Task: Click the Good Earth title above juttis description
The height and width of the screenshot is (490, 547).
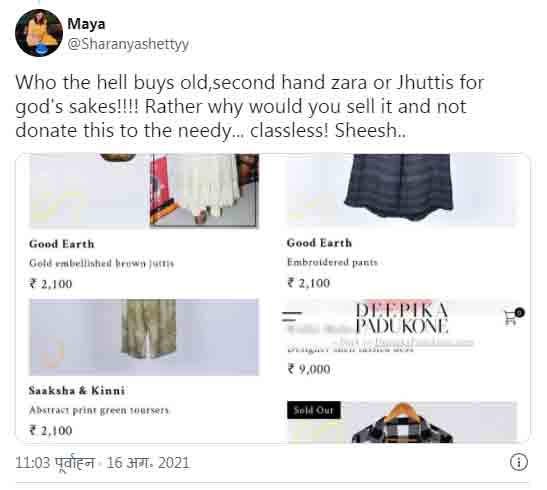Action: 62,244
